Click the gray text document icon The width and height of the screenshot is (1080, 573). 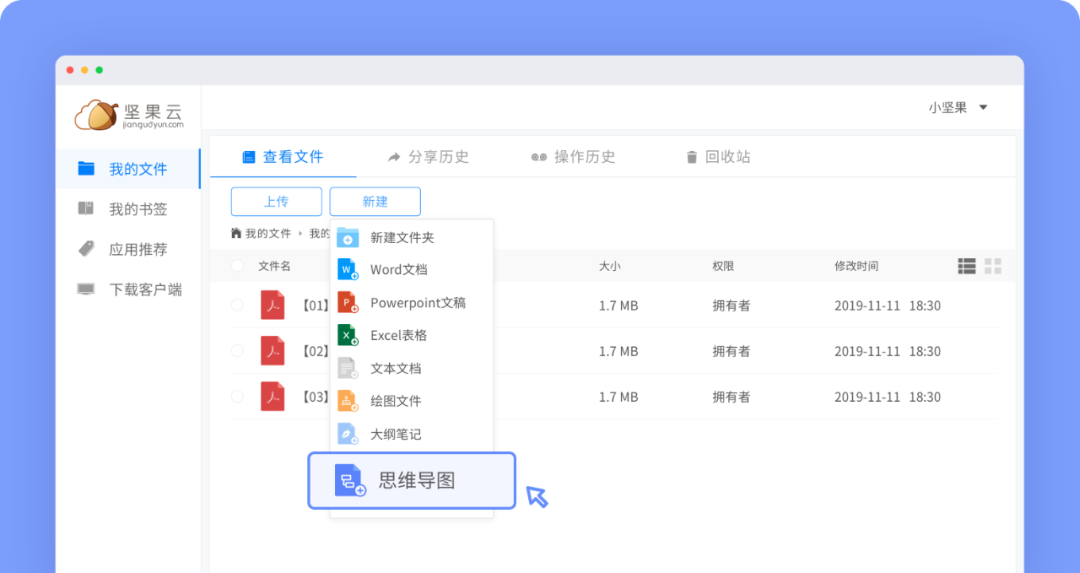pos(347,368)
